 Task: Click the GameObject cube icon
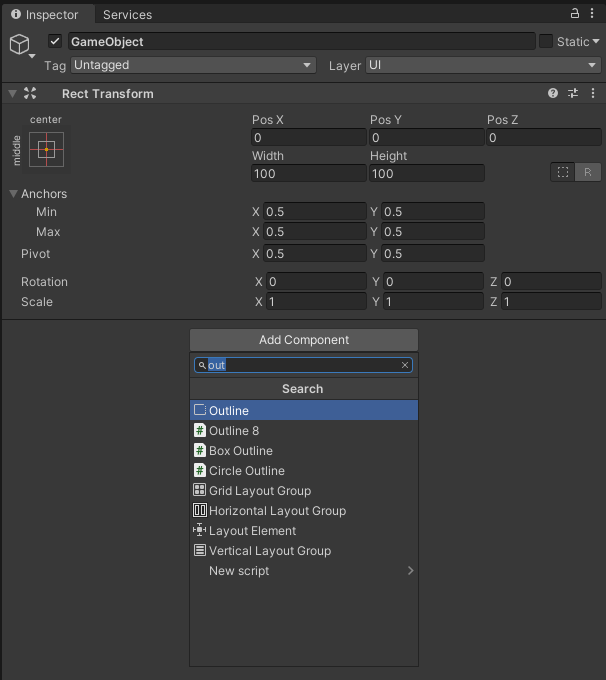coord(20,44)
